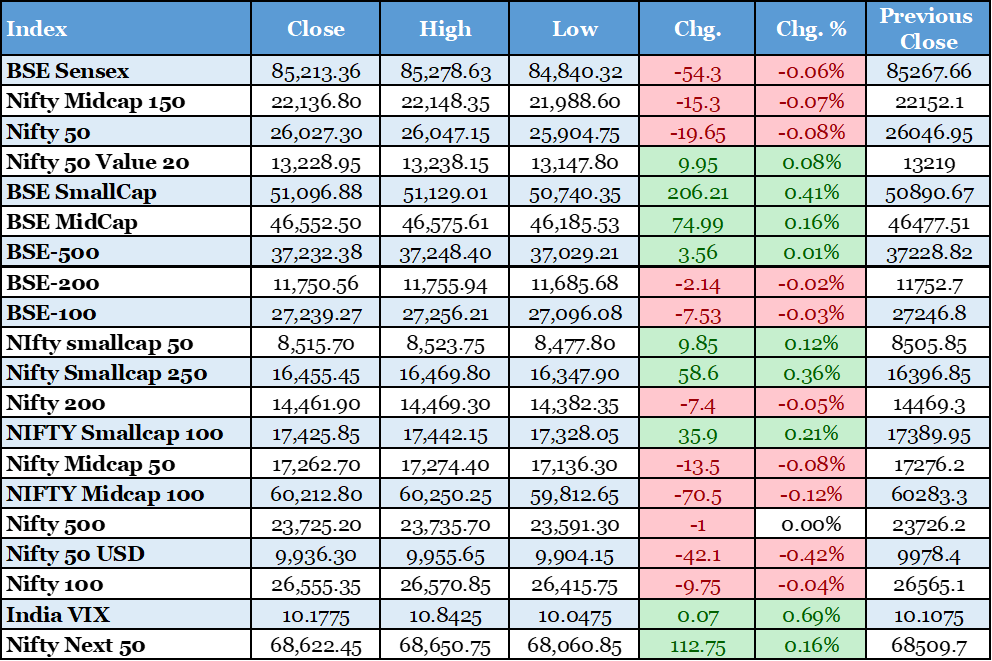Click the Low column header

574,28
